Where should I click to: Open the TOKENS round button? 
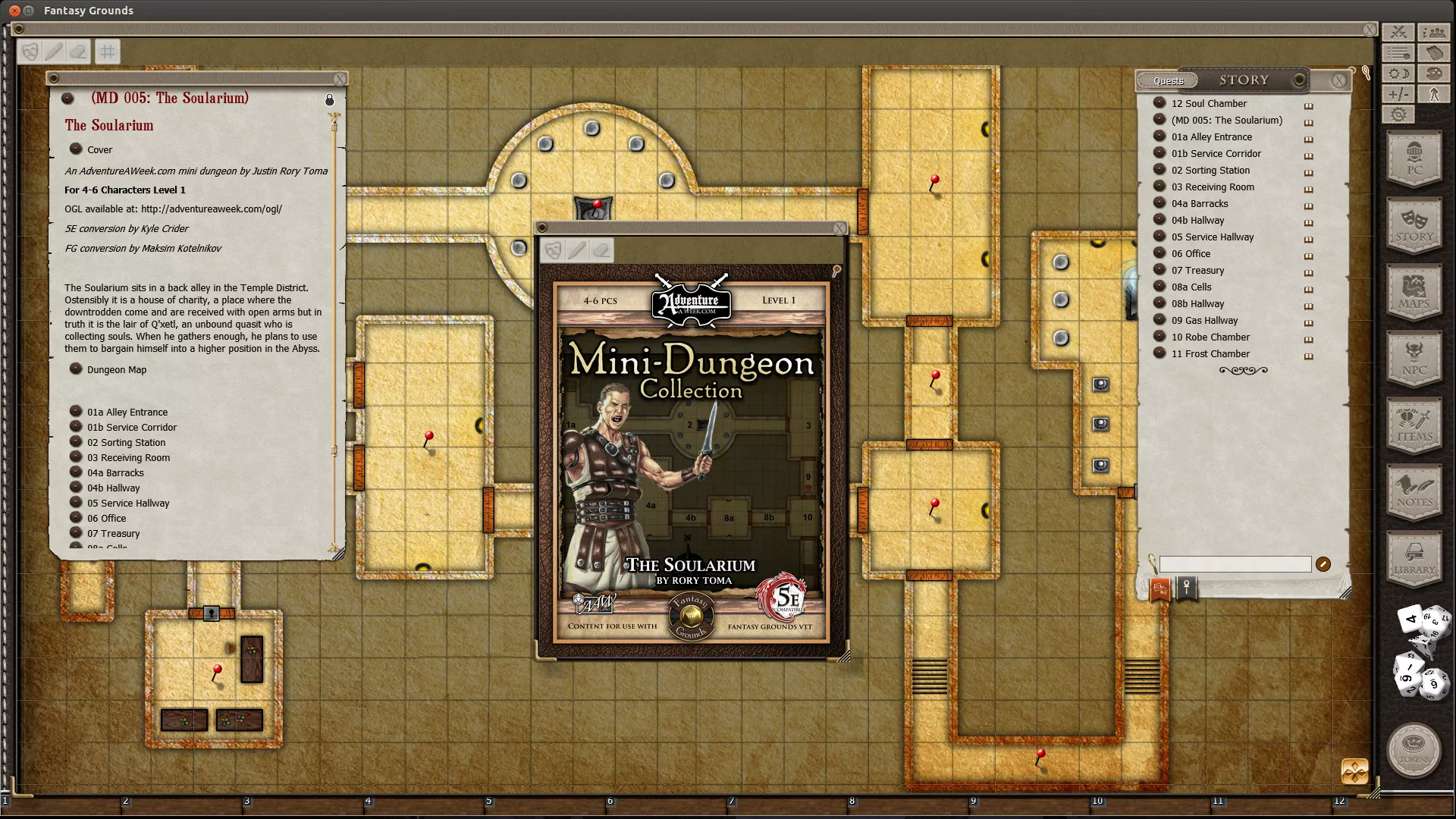[x=1414, y=750]
